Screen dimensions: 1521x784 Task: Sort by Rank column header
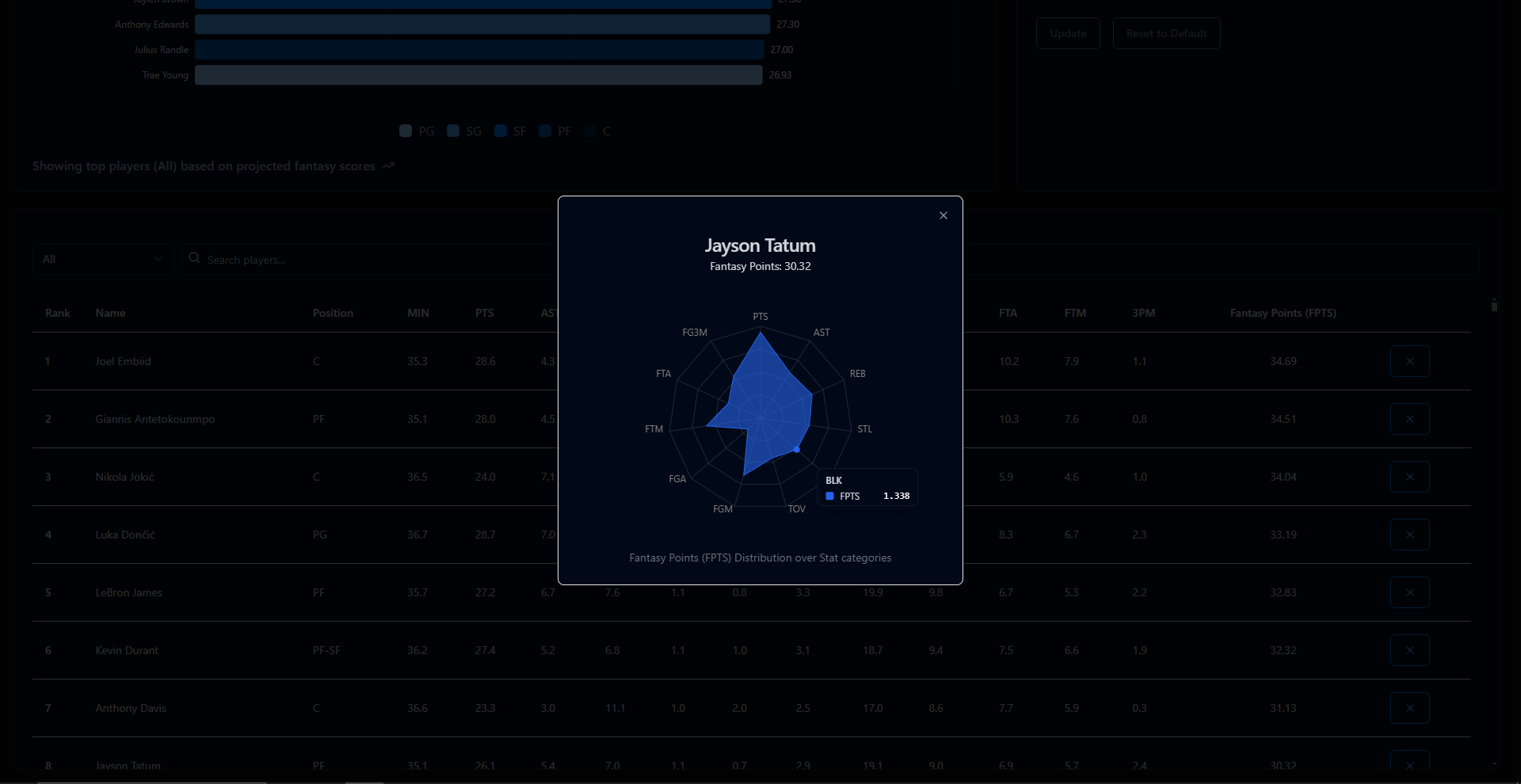coord(58,313)
